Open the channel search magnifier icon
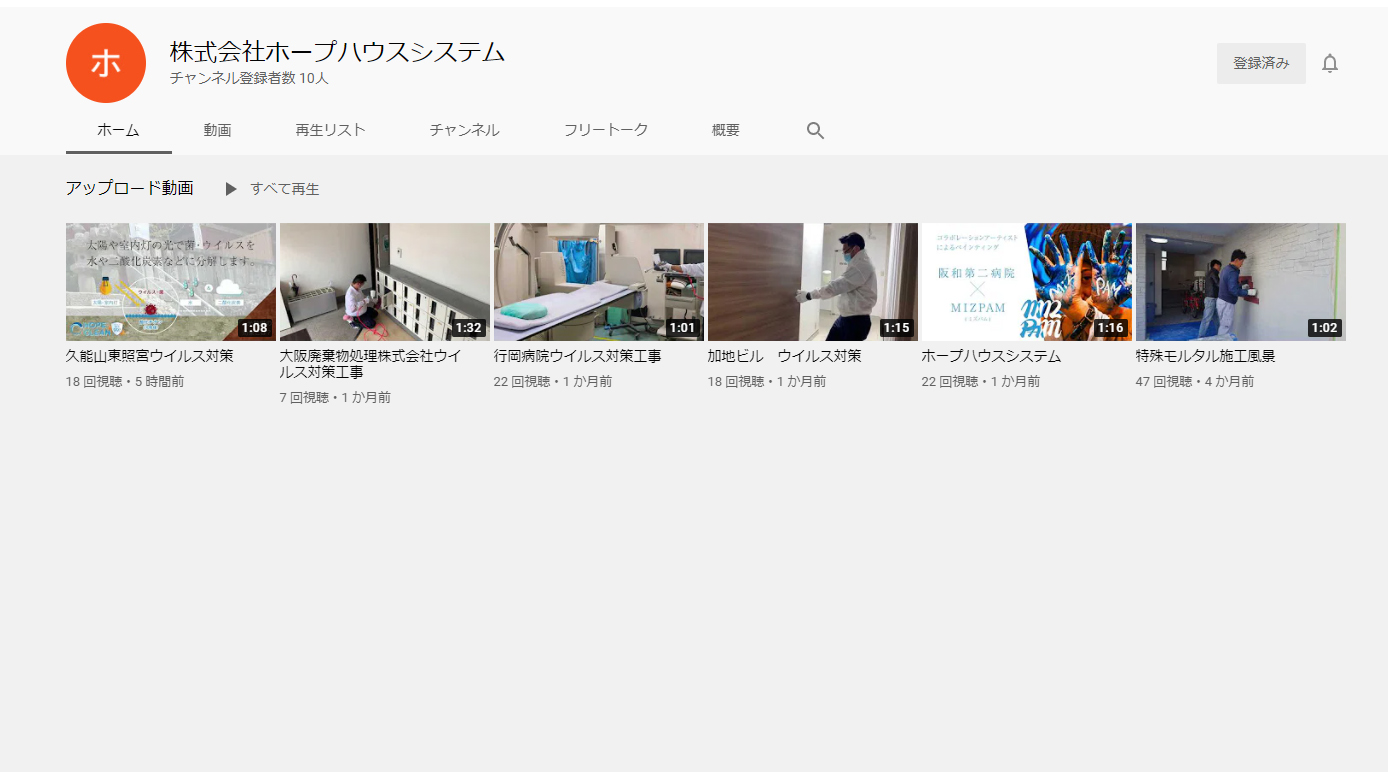 [815, 131]
